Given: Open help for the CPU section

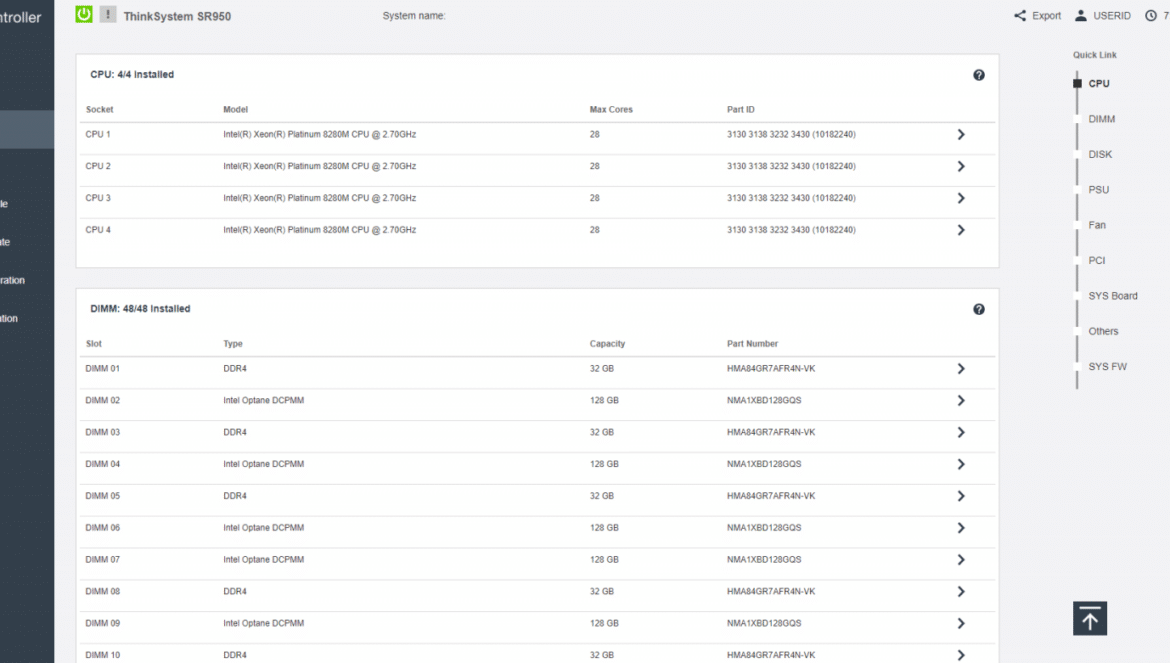Looking at the screenshot, I should click(979, 75).
